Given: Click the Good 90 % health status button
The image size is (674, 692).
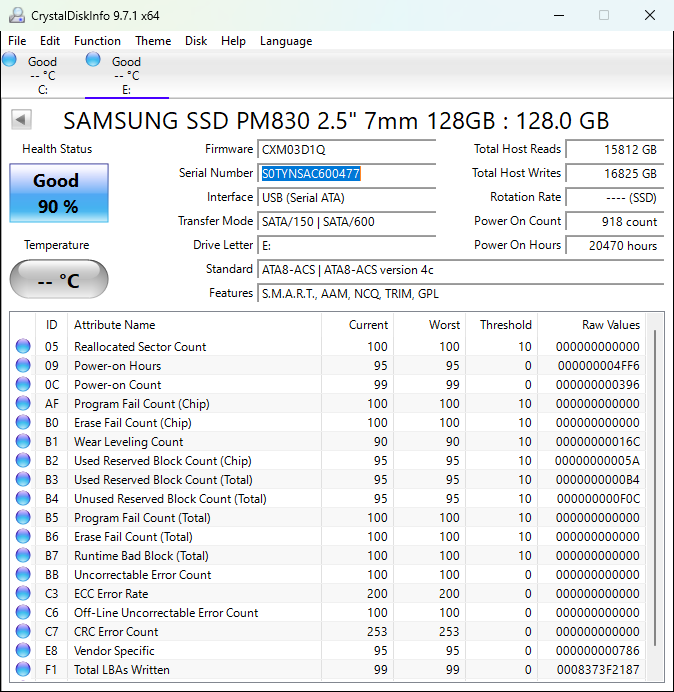Looking at the screenshot, I should tap(59, 193).
